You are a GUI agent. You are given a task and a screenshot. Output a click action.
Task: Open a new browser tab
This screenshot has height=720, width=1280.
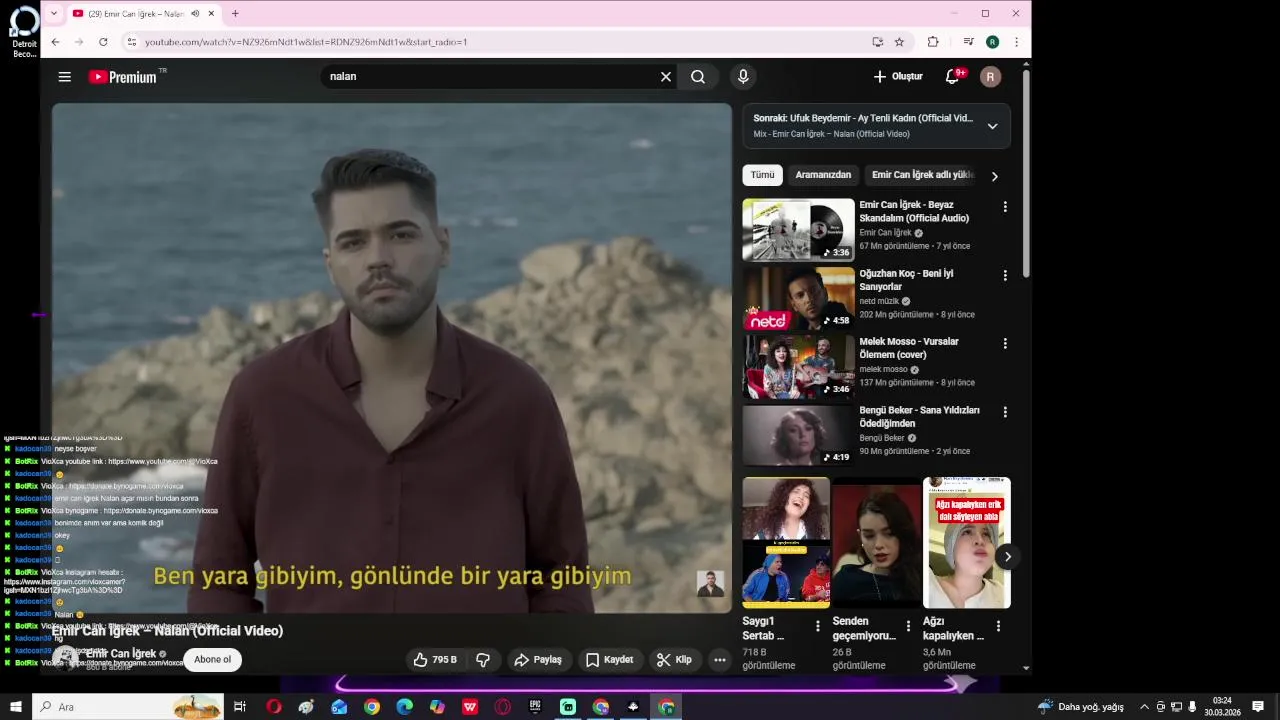coord(235,14)
